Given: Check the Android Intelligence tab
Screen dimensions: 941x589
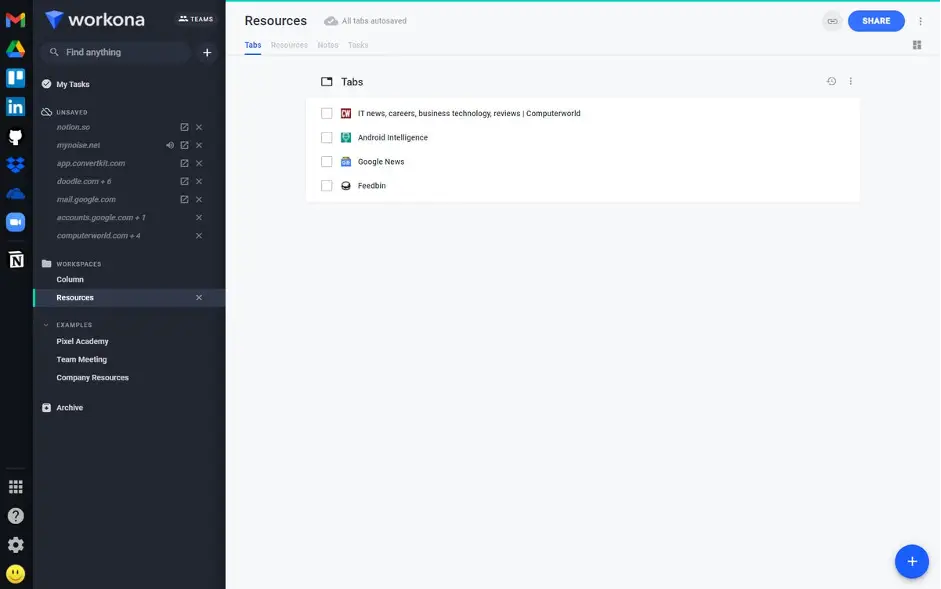Looking at the screenshot, I should point(326,137).
